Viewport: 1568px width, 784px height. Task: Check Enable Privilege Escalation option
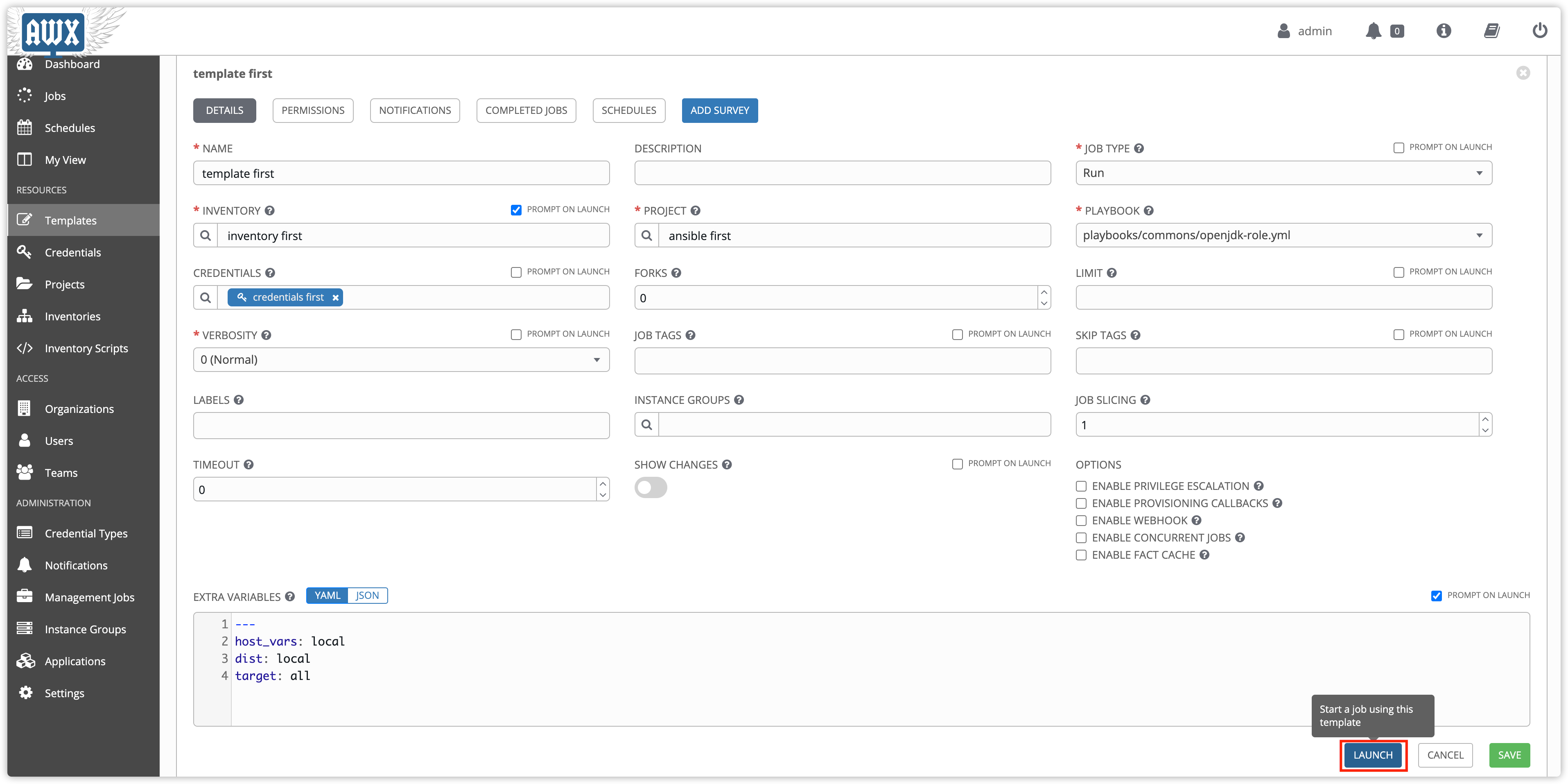tap(1081, 485)
